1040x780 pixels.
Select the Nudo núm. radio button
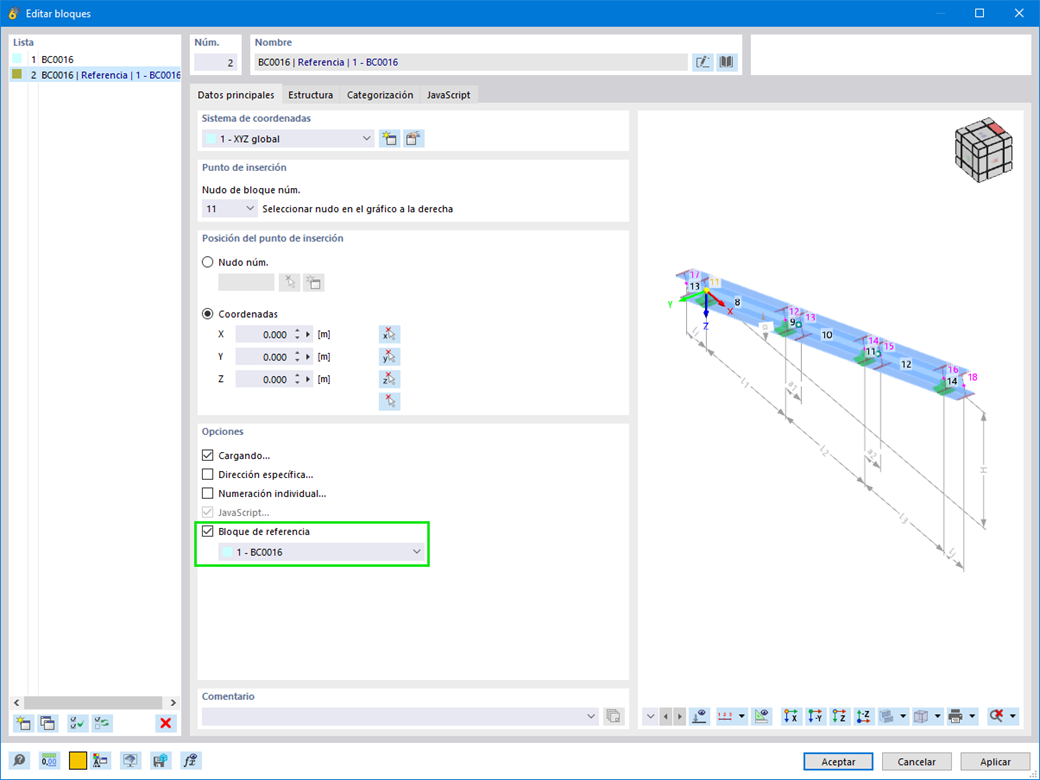point(208,262)
